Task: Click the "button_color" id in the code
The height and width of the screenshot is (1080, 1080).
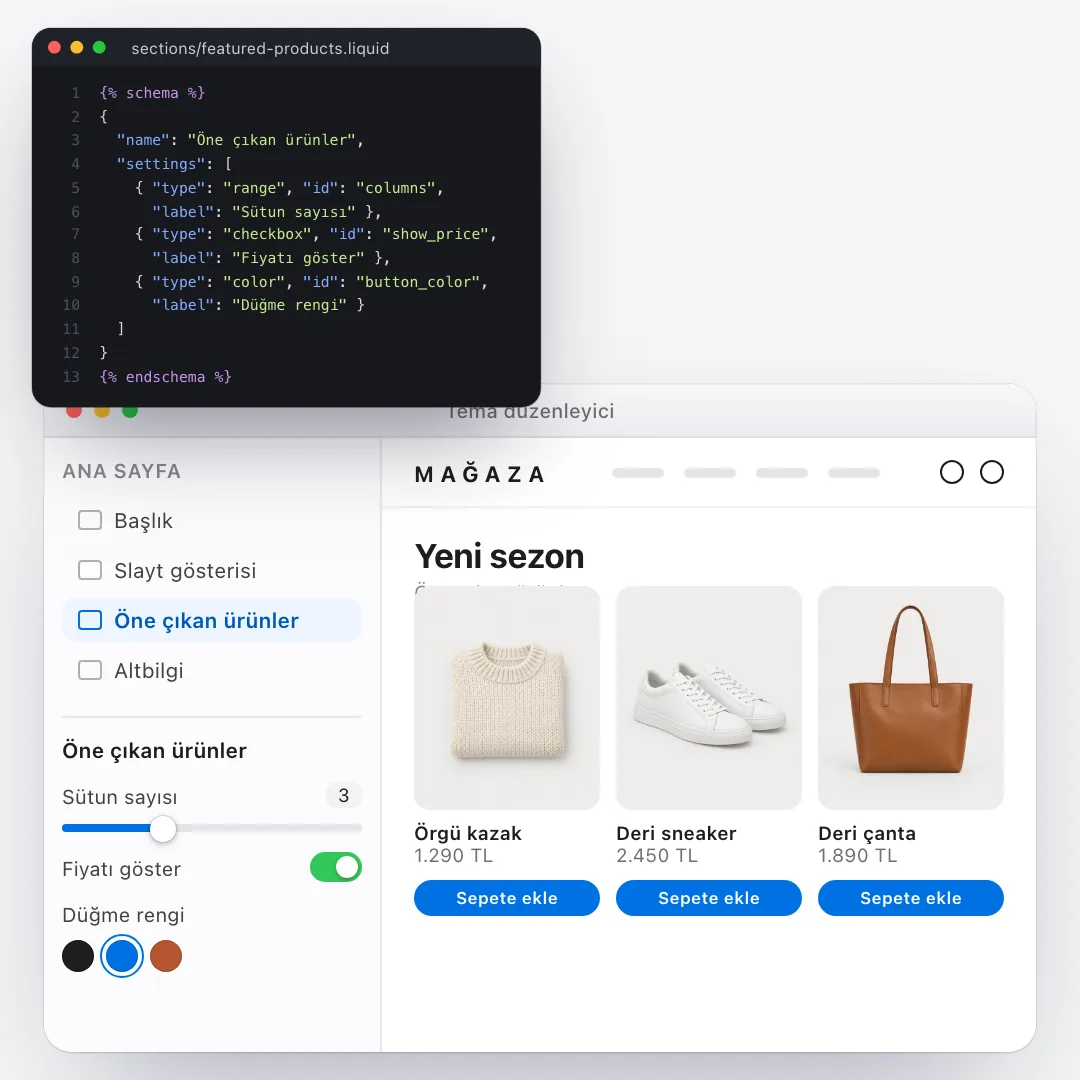Action: [x=417, y=282]
